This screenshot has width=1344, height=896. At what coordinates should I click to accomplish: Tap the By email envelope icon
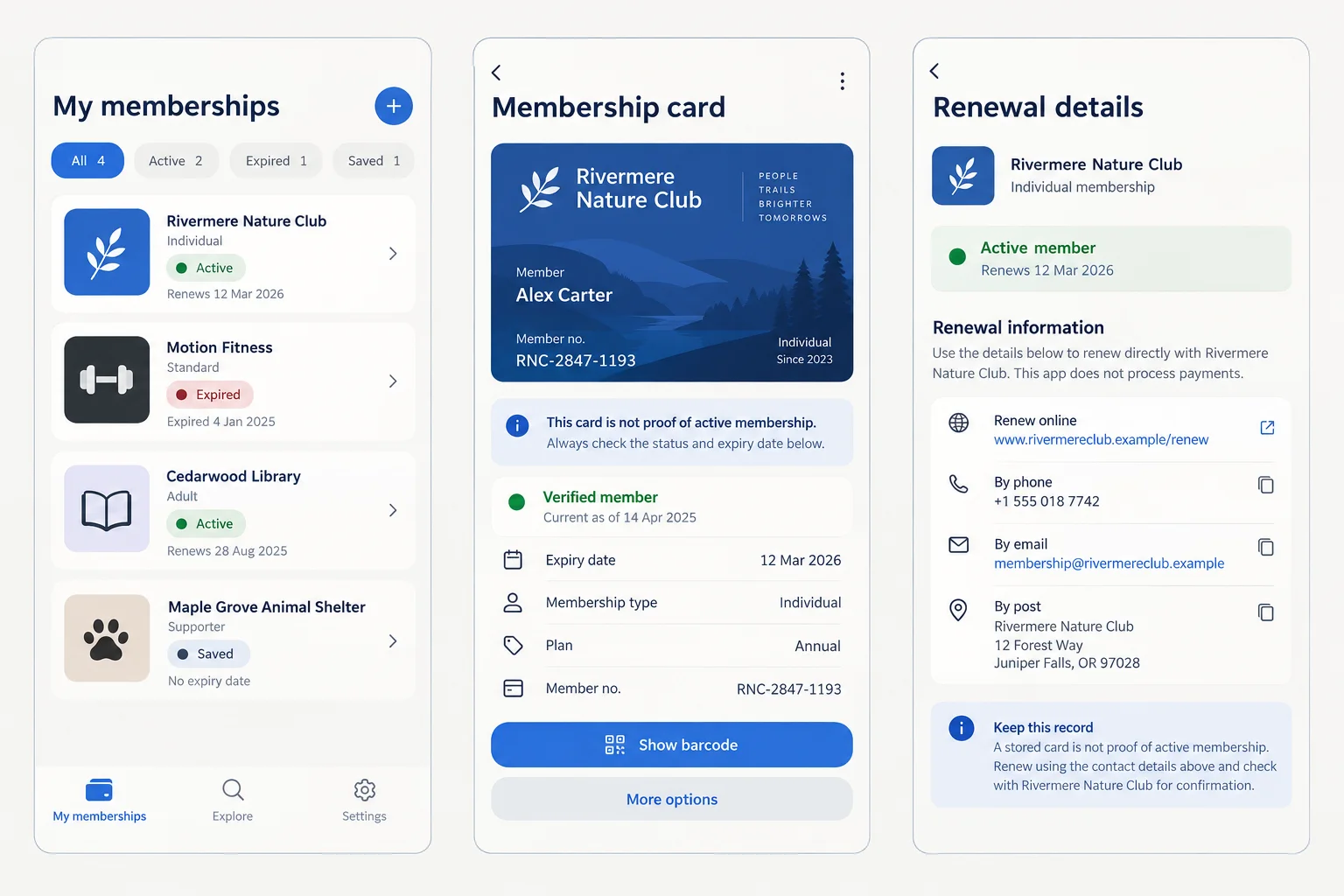click(959, 545)
